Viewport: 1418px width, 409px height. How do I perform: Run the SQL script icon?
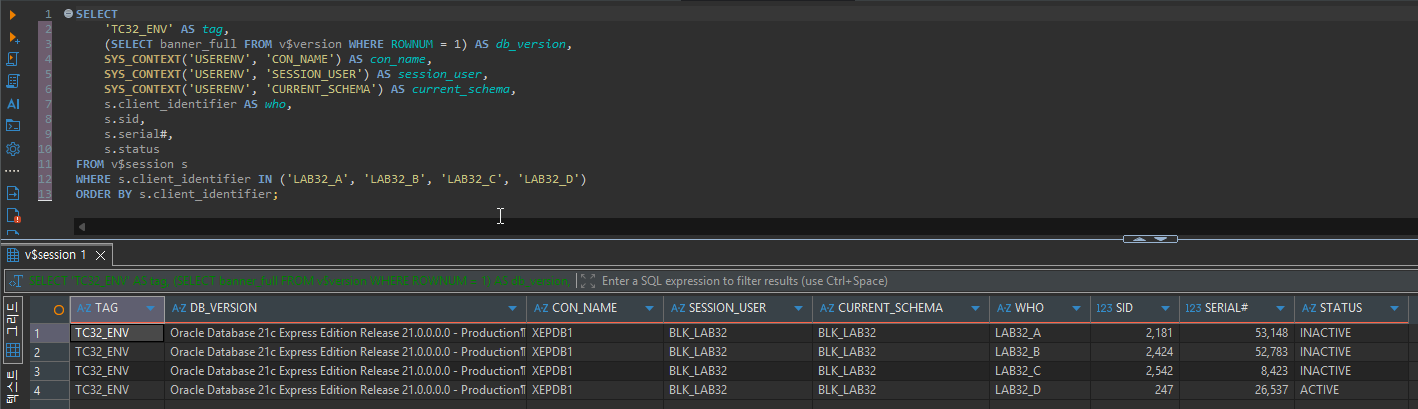click(x=13, y=59)
